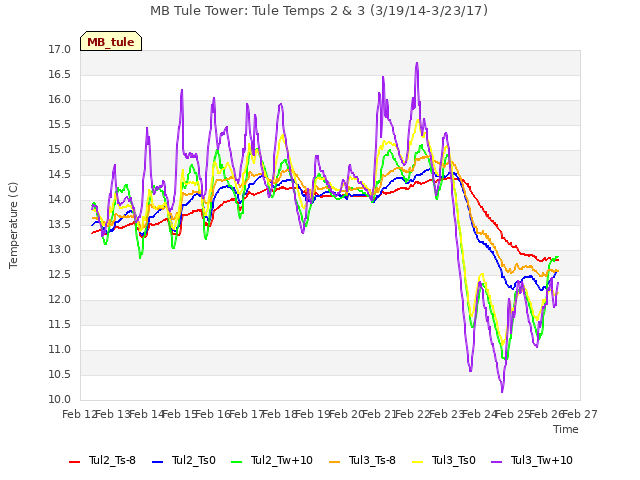The image size is (640, 480).
Task: Select the Tul3_Ts-8 legend label
Action: pyautogui.click(x=372, y=460)
